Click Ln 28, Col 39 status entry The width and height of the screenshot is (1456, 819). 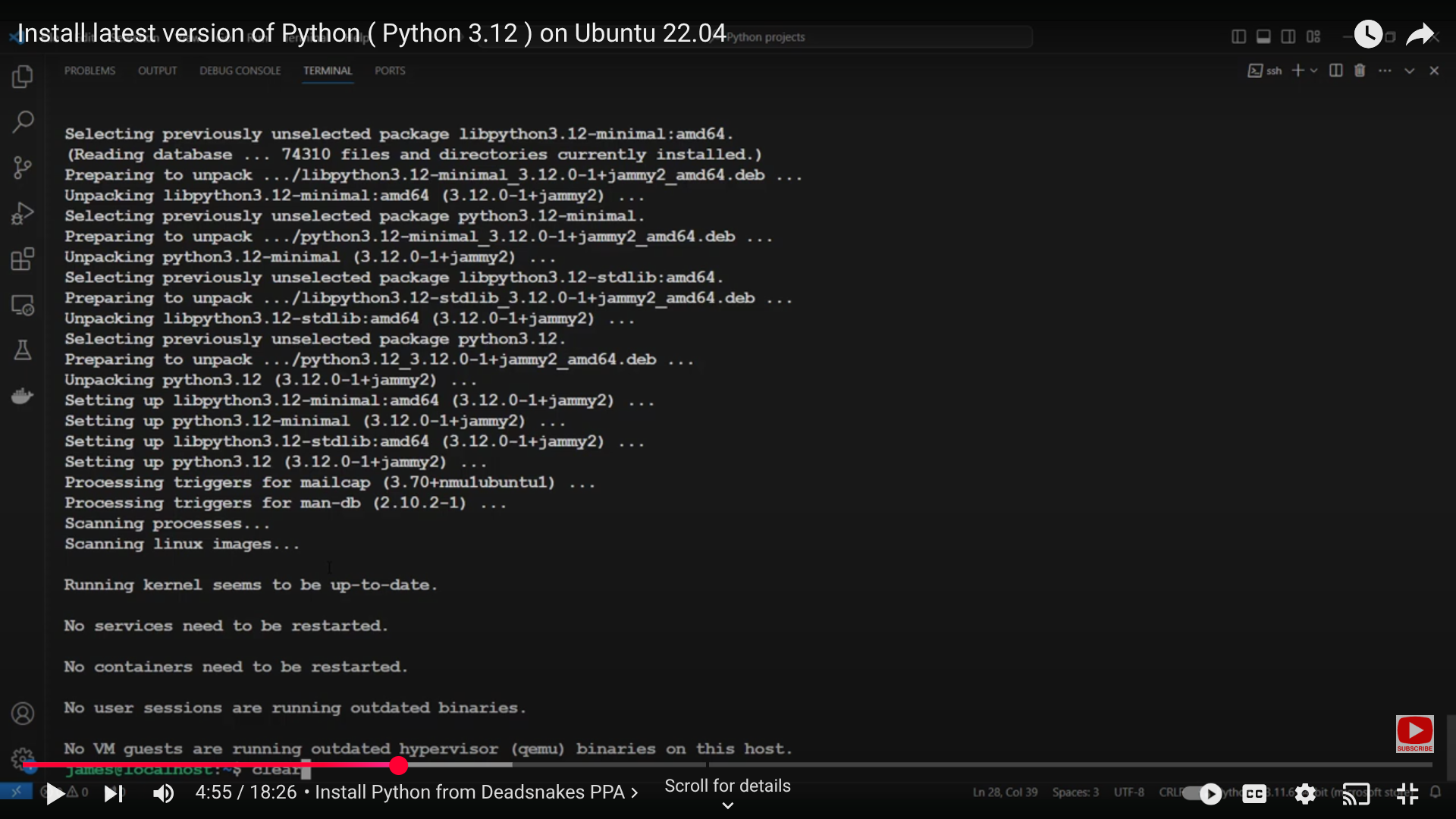point(1005,792)
